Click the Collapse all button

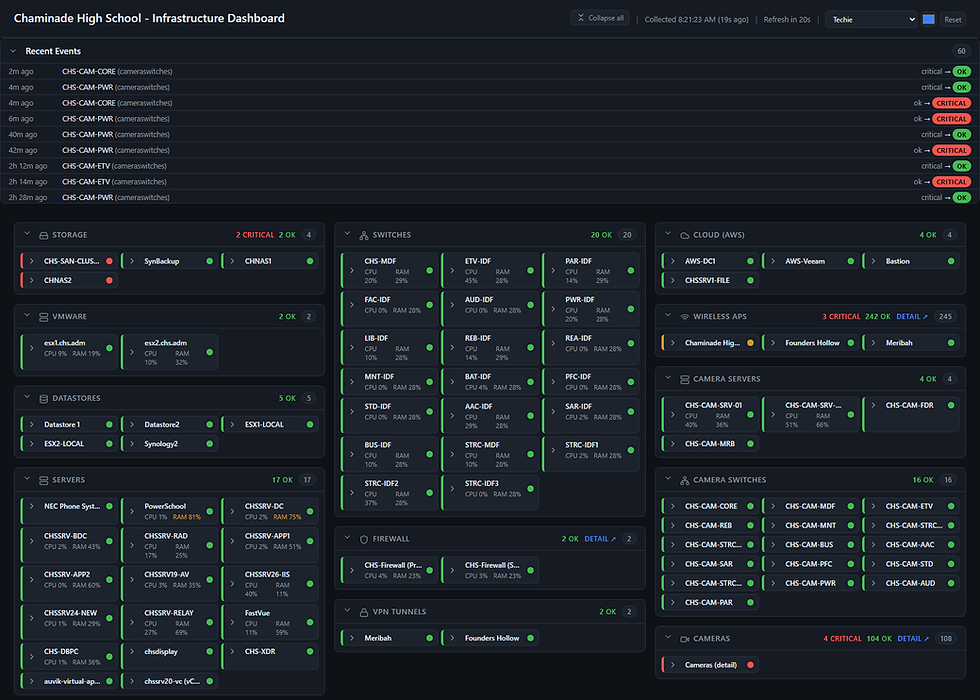click(600, 18)
